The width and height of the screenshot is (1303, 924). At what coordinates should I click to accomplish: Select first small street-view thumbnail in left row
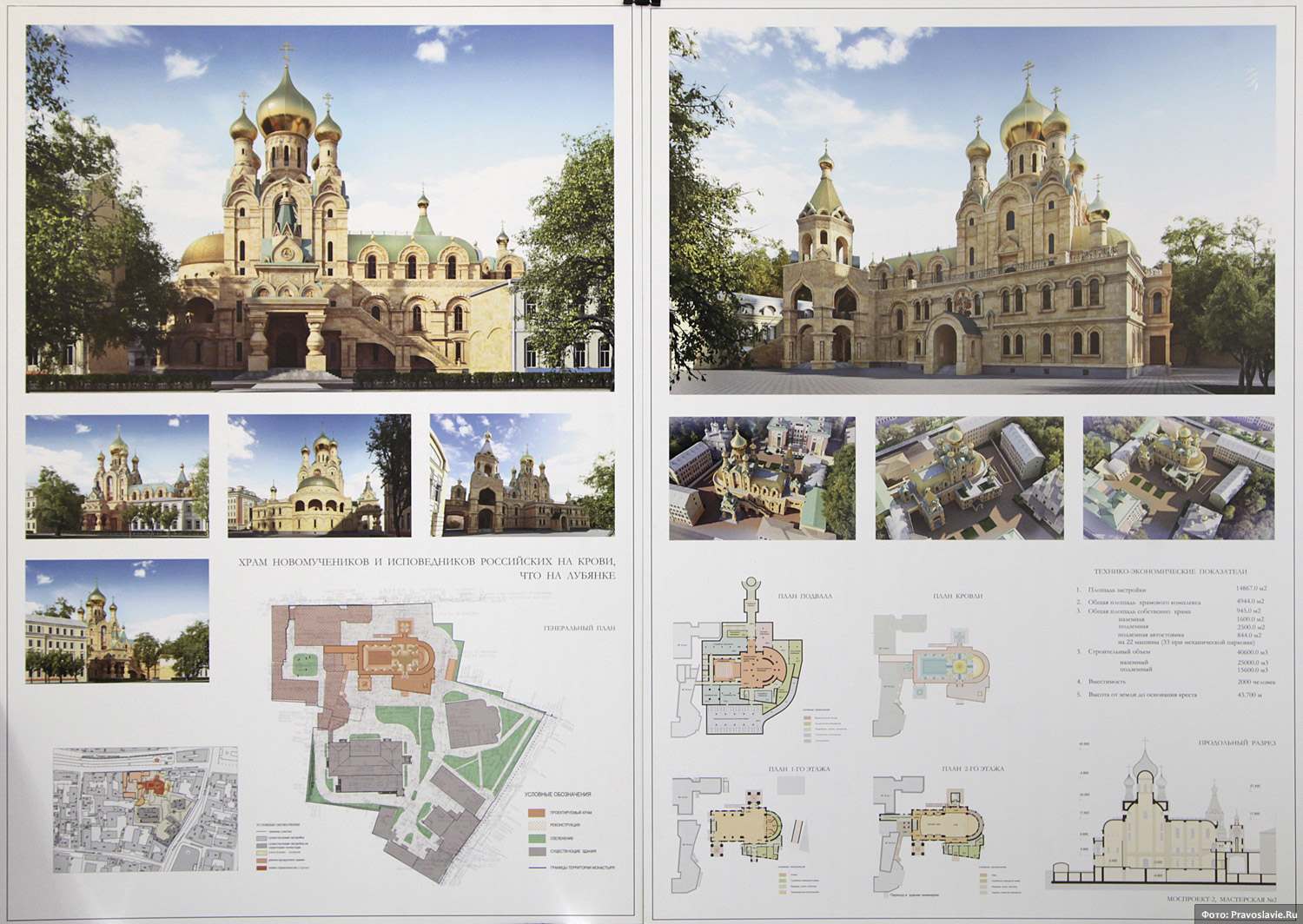pyautogui.click(x=117, y=475)
